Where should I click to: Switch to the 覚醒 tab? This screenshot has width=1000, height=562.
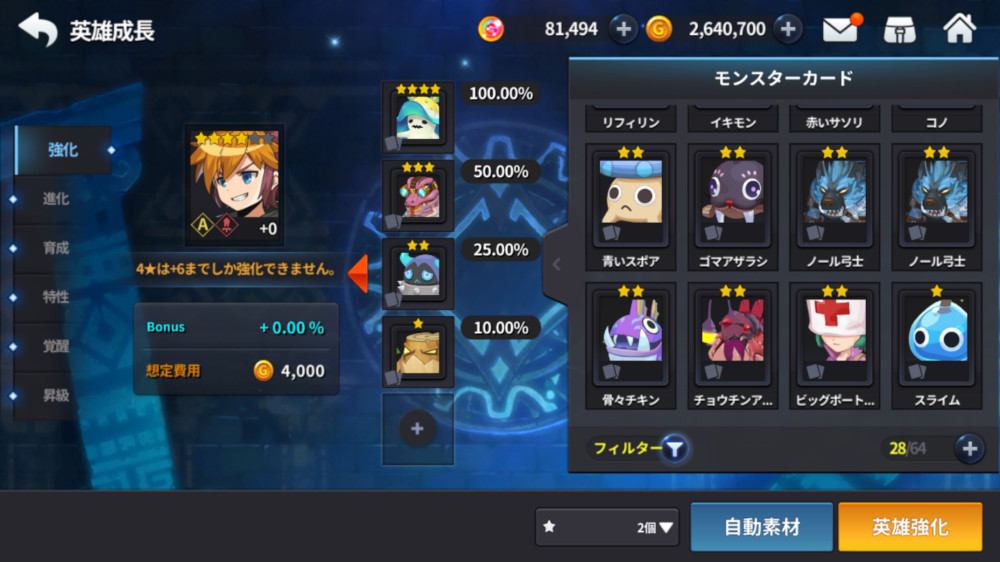point(56,346)
